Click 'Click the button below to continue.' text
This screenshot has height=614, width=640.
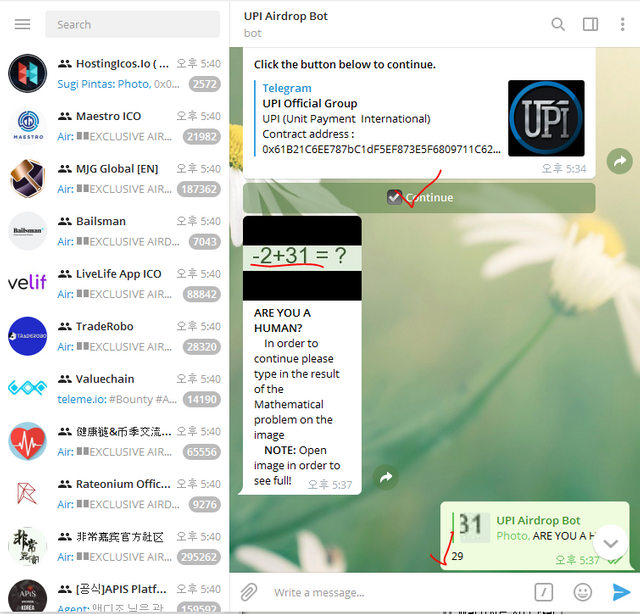[x=345, y=65]
